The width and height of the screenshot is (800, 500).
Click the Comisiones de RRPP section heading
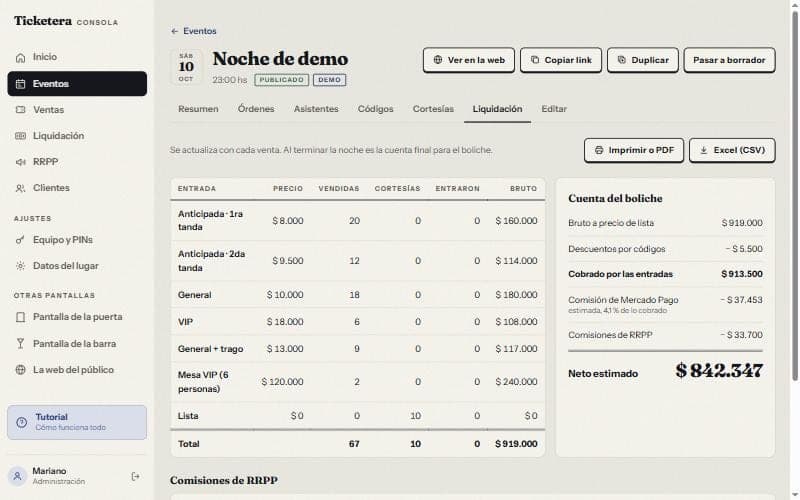pos(223,481)
